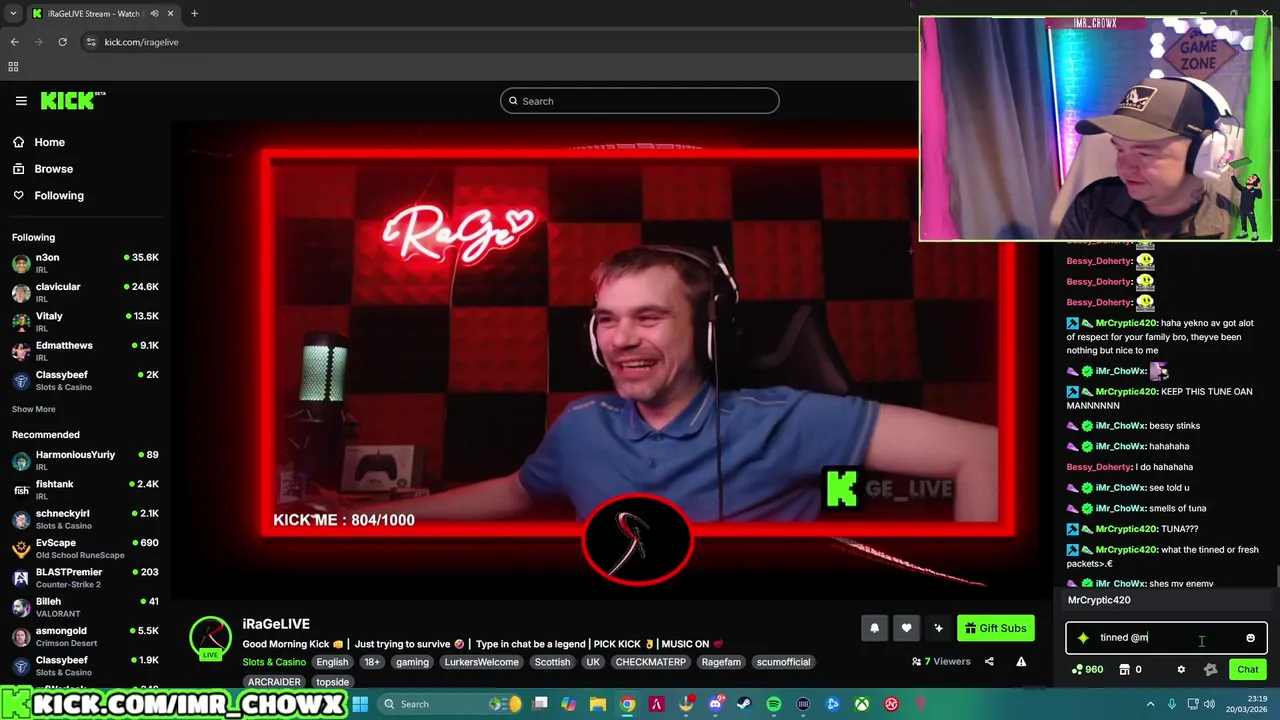Click iRaGeLIVE channel avatar
The width and height of the screenshot is (1280, 720).
tap(210, 637)
